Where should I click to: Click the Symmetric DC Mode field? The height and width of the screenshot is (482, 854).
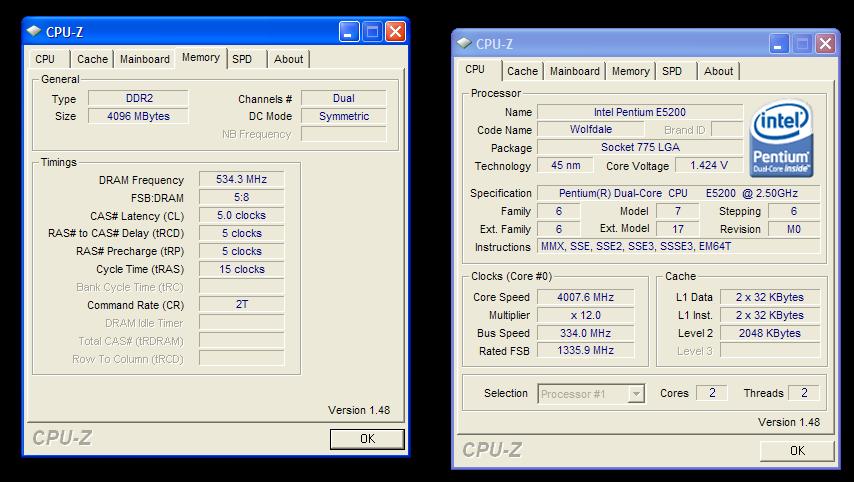(x=344, y=116)
